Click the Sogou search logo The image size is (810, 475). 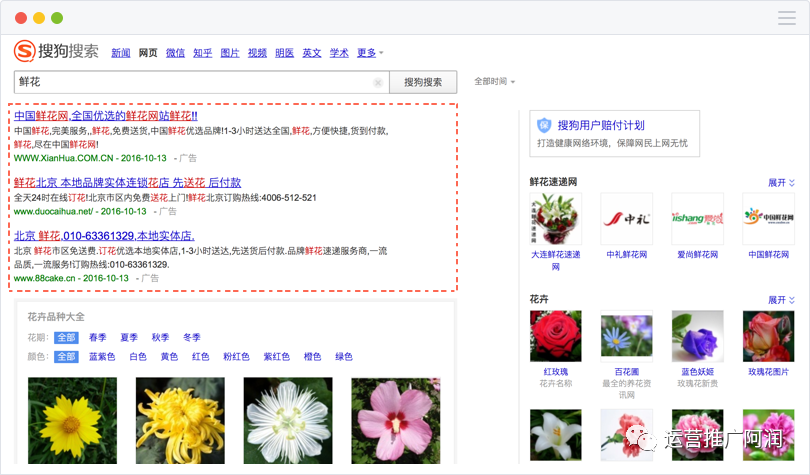[x=56, y=51]
